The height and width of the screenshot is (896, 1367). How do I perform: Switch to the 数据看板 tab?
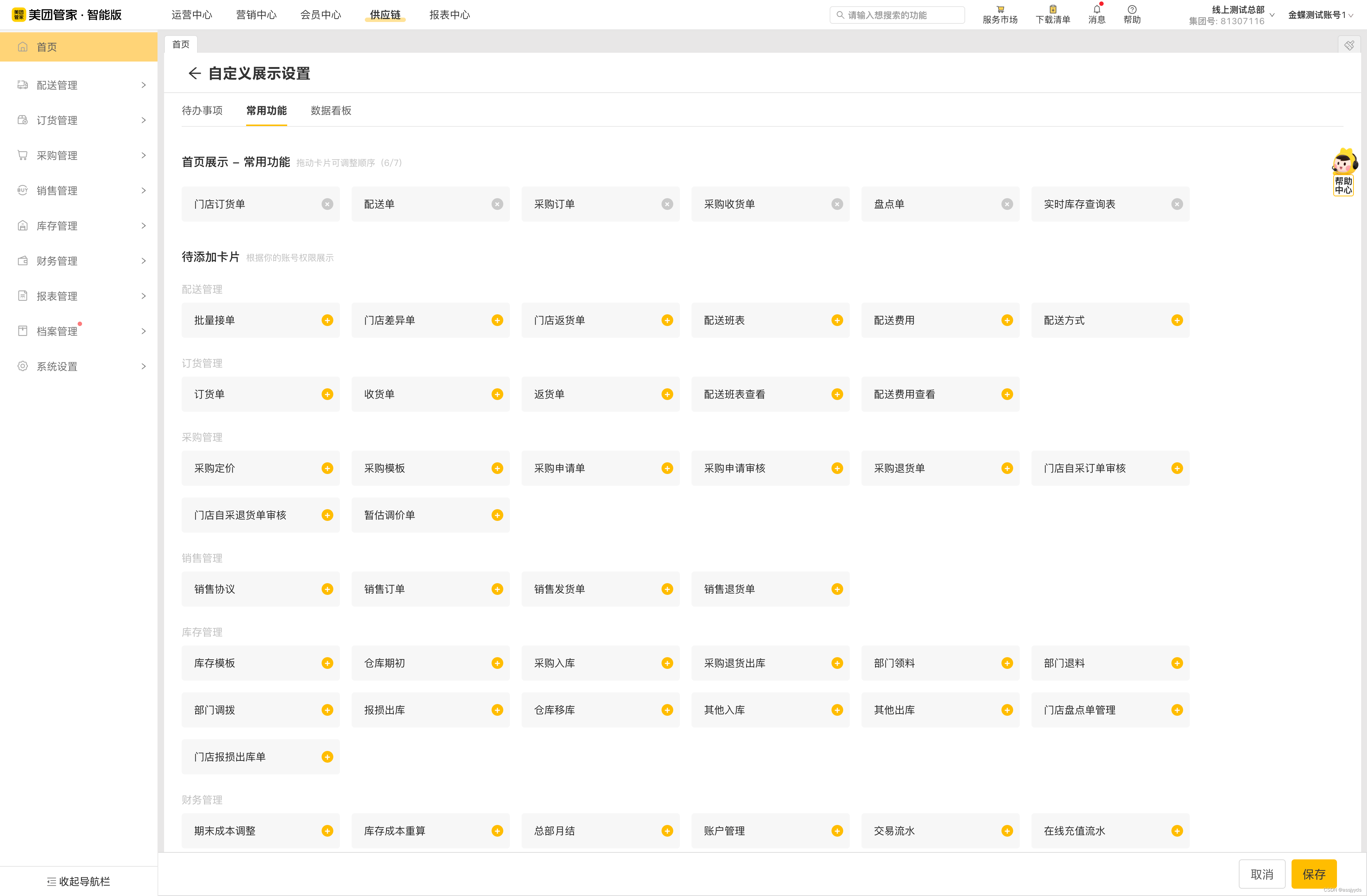(331, 110)
